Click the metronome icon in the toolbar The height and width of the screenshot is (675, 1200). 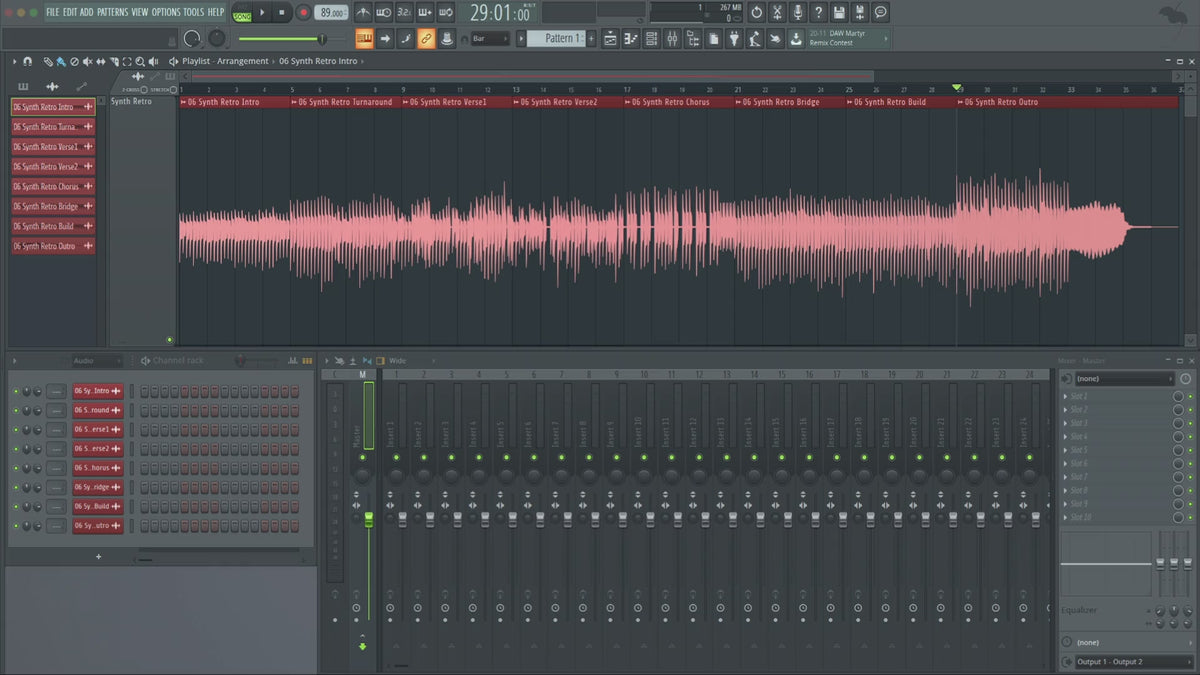pyautogui.click(x=362, y=13)
